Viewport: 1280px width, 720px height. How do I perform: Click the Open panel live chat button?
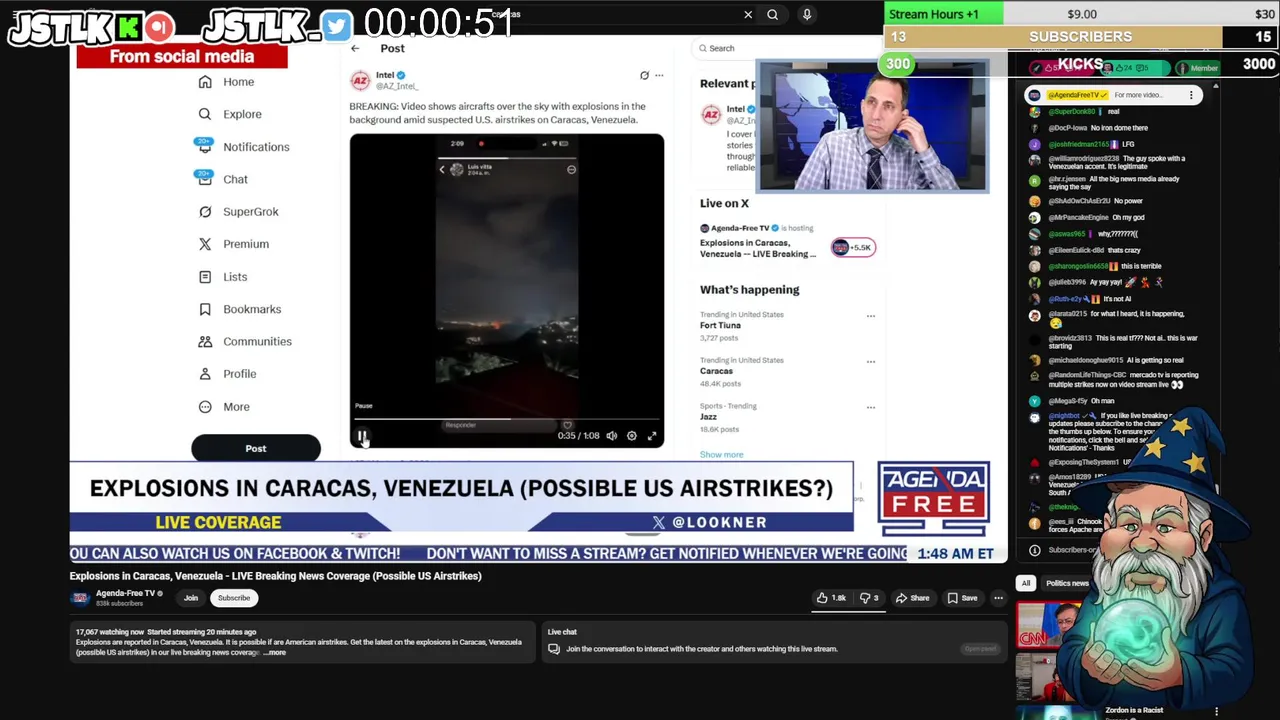click(x=980, y=649)
